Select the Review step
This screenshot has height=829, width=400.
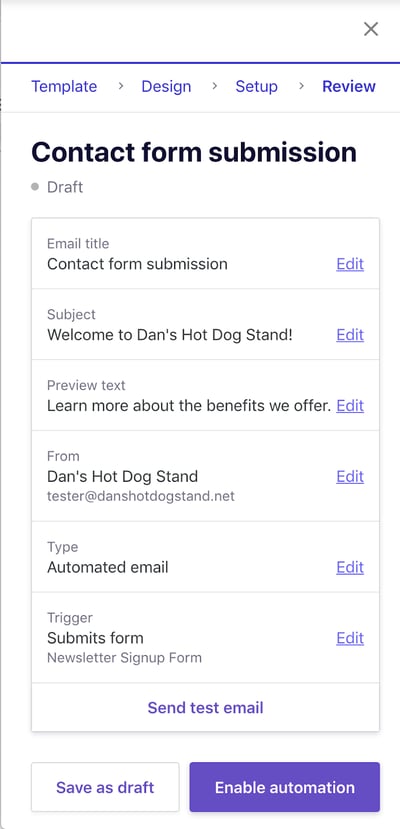coord(349,86)
